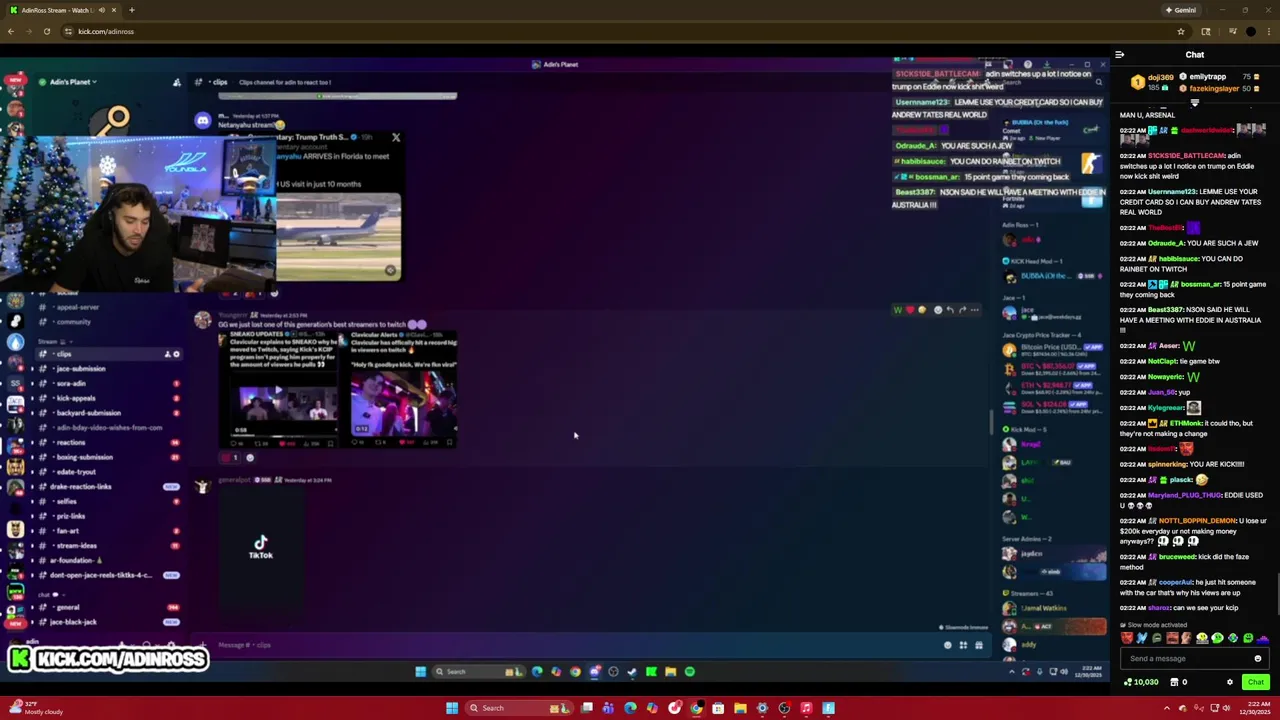Open File Explorer from taskbar
This screenshot has height=720, width=1280.
740,708
